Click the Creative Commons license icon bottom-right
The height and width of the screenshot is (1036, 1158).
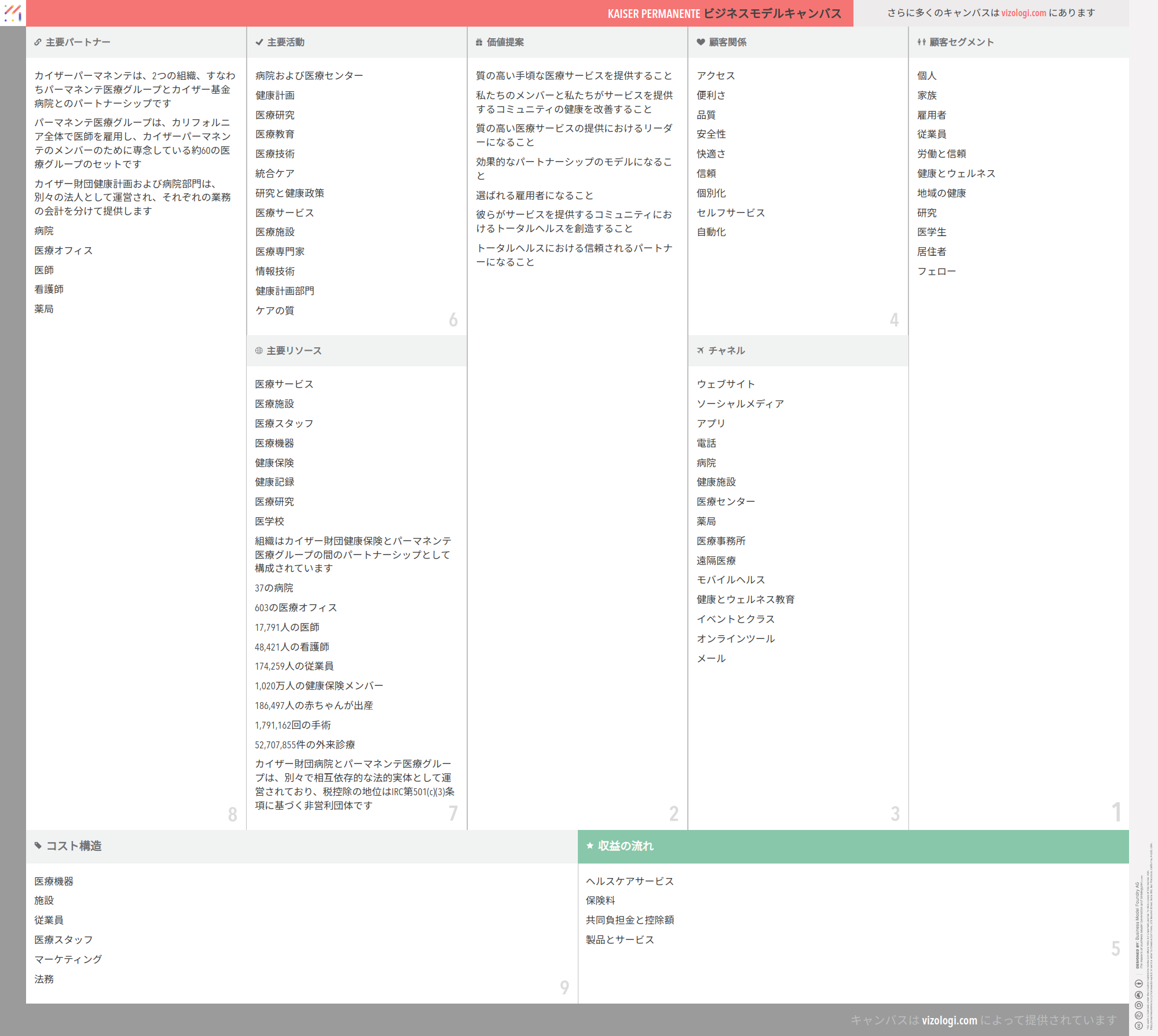tap(1138, 1025)
